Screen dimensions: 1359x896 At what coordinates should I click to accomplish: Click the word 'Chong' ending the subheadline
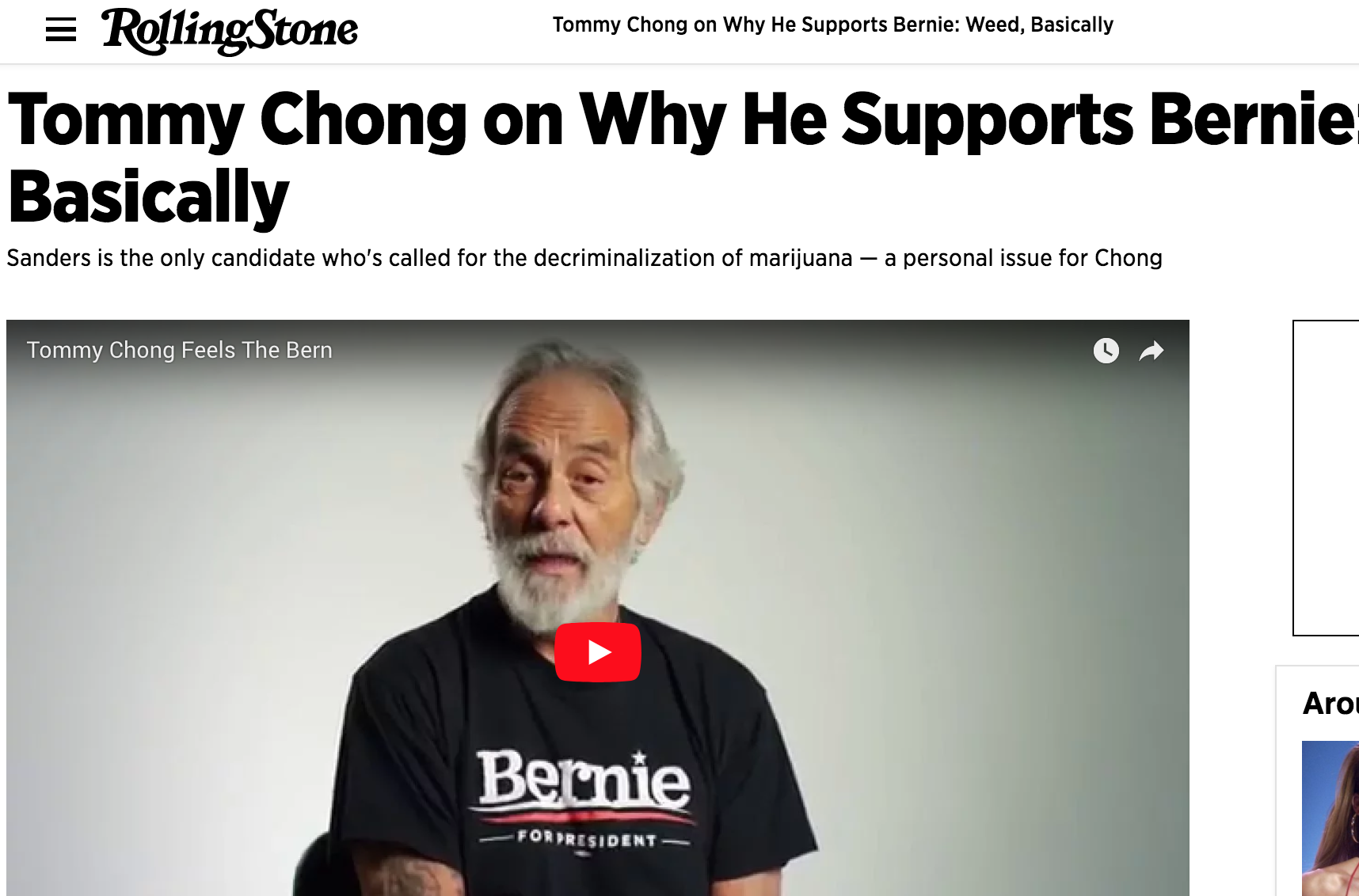point(1129,258)
